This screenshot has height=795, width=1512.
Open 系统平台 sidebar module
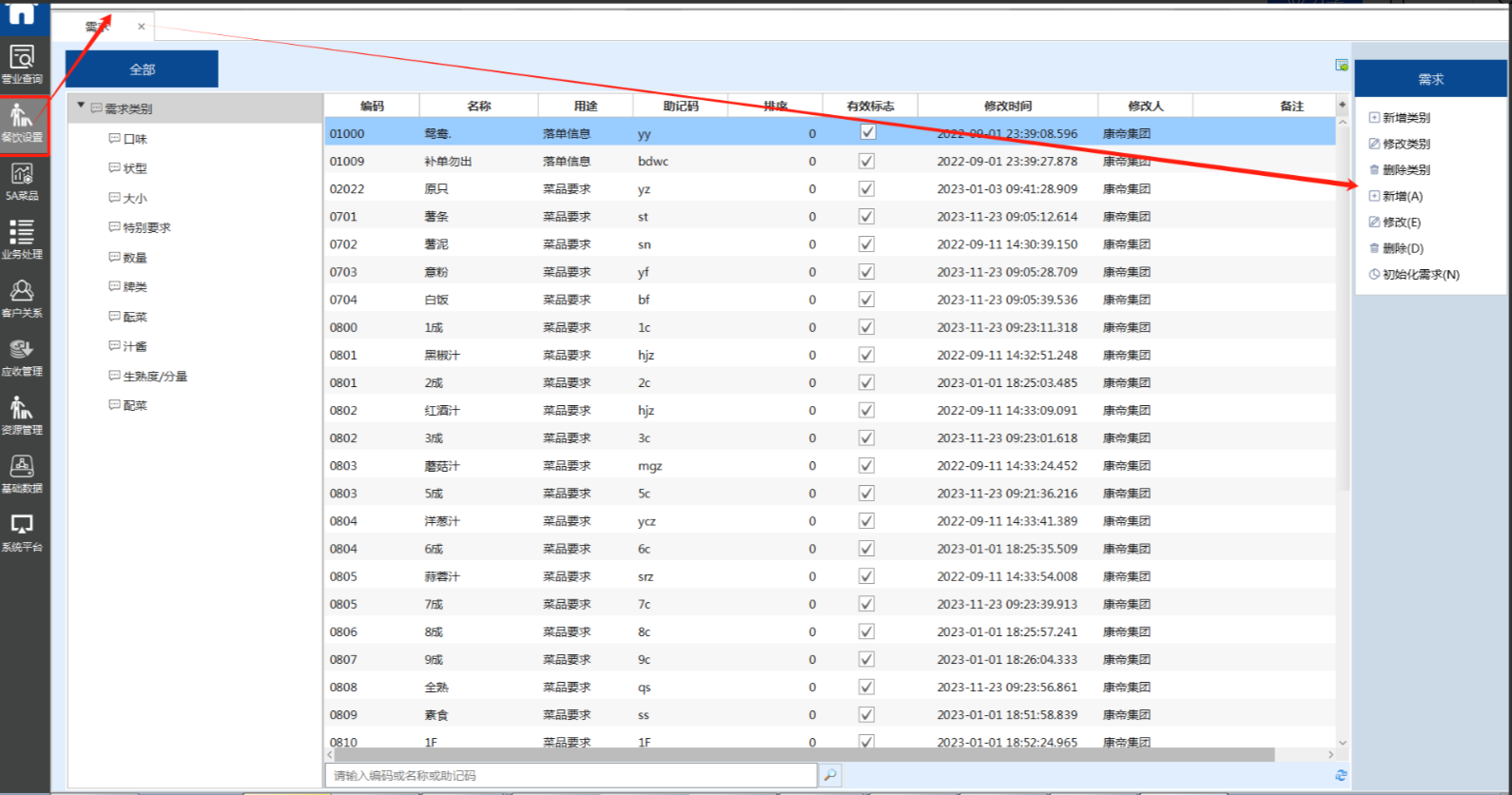(22, 532)
